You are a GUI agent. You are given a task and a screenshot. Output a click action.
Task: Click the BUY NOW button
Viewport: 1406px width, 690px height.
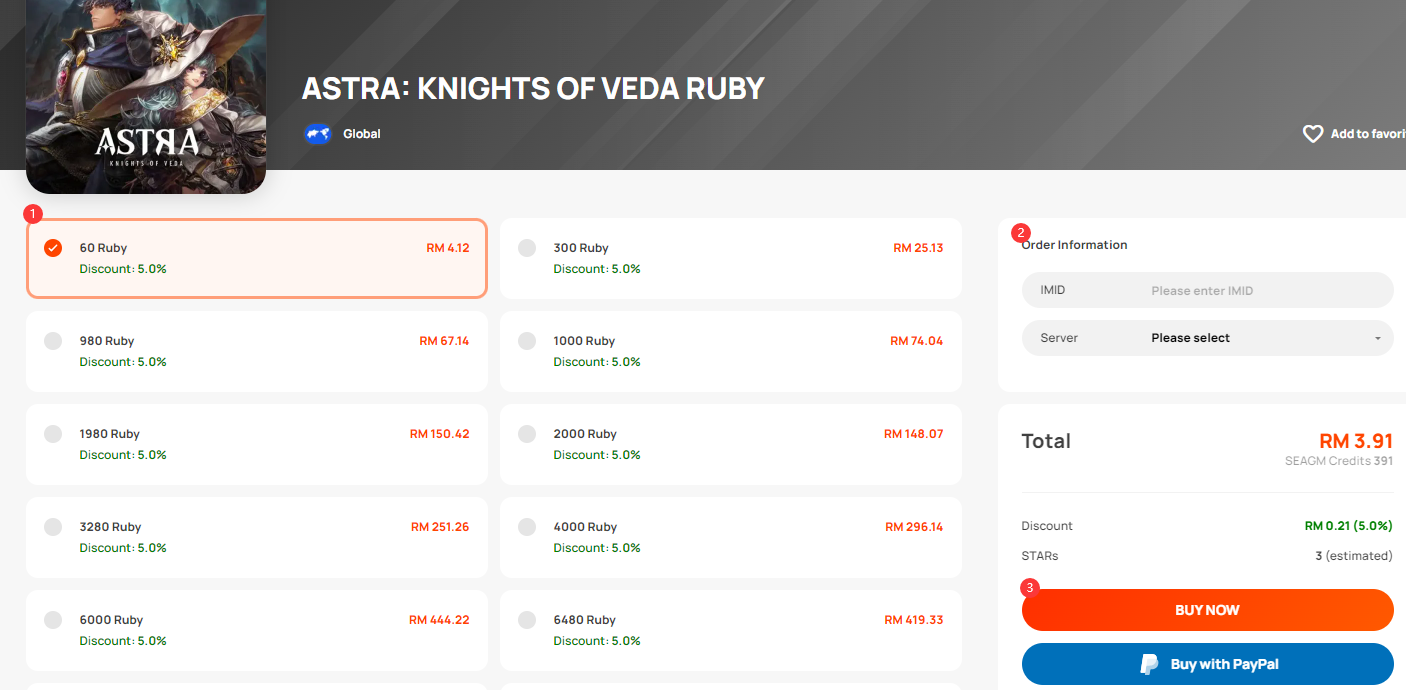[x=1208, y=610]
